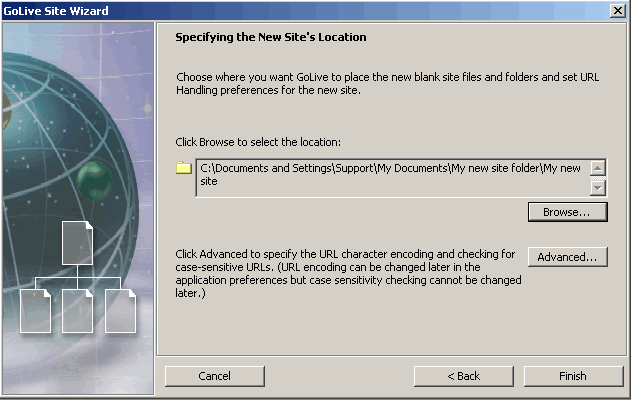Screen dimensions: 631x400
Task: Finish the site wizard
Action: point(573,376)
